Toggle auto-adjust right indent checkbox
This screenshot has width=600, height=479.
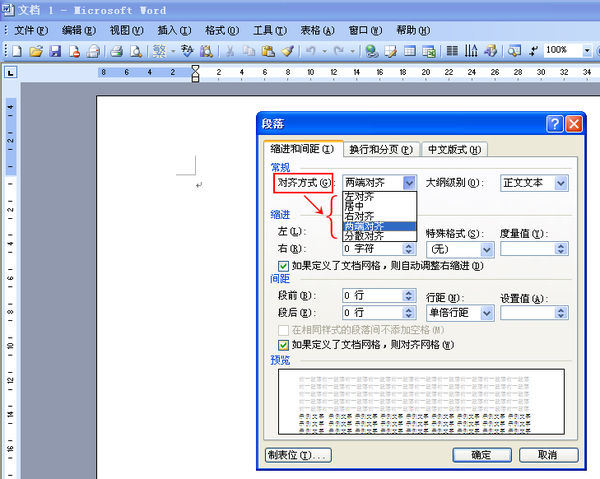[283, 266]
